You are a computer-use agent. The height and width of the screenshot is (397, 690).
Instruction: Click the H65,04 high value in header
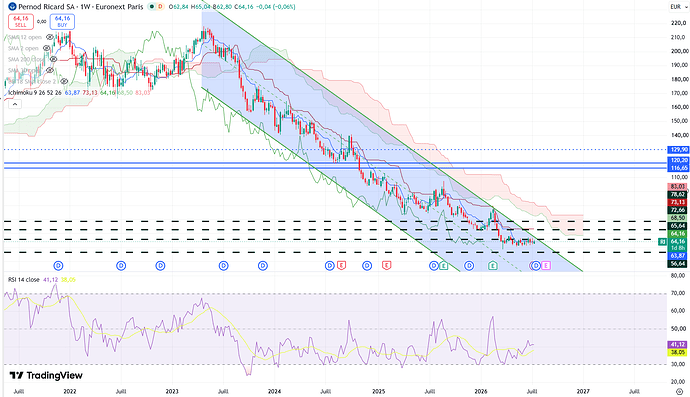[x=200, y=7]
